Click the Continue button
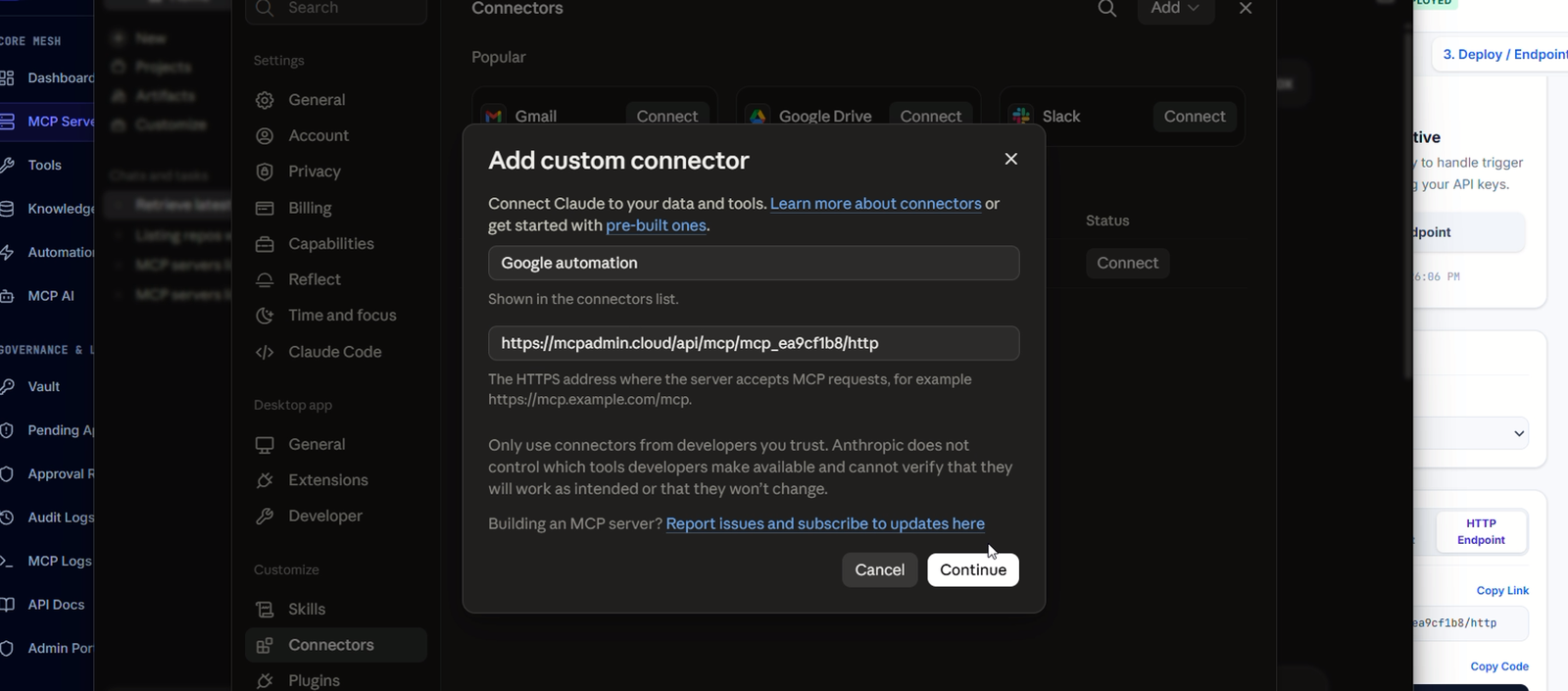Screen dimensions: 1568x691 pyautogui.click(x=973, y=569)
